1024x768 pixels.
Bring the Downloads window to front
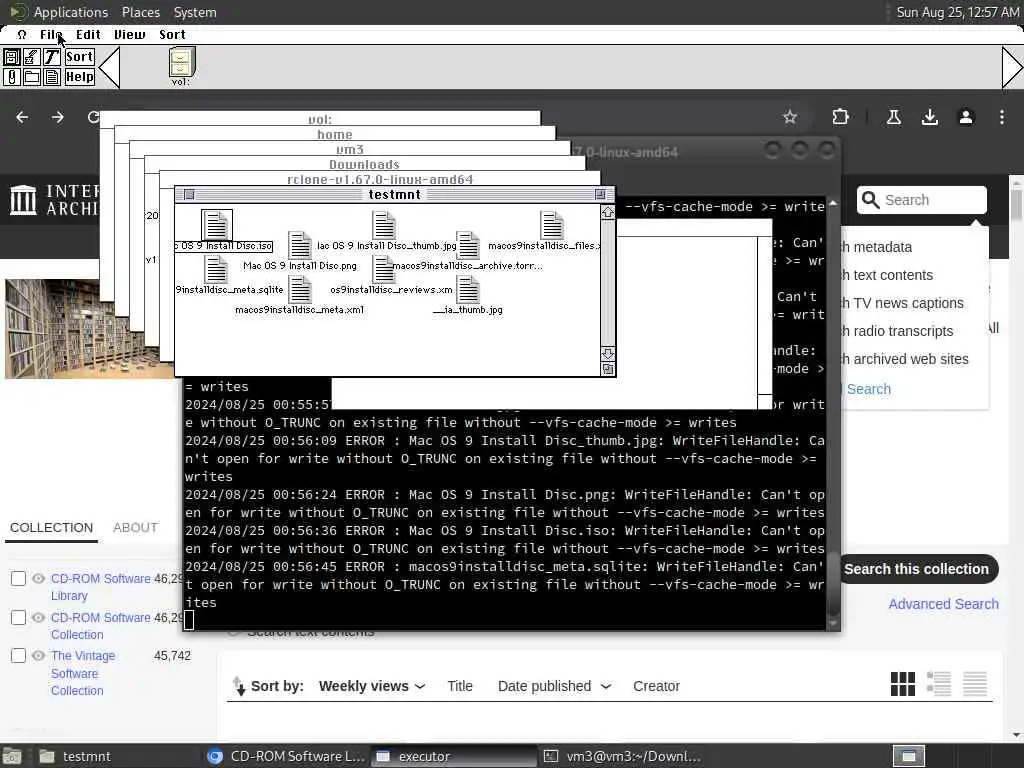click(x=364, y=165)
